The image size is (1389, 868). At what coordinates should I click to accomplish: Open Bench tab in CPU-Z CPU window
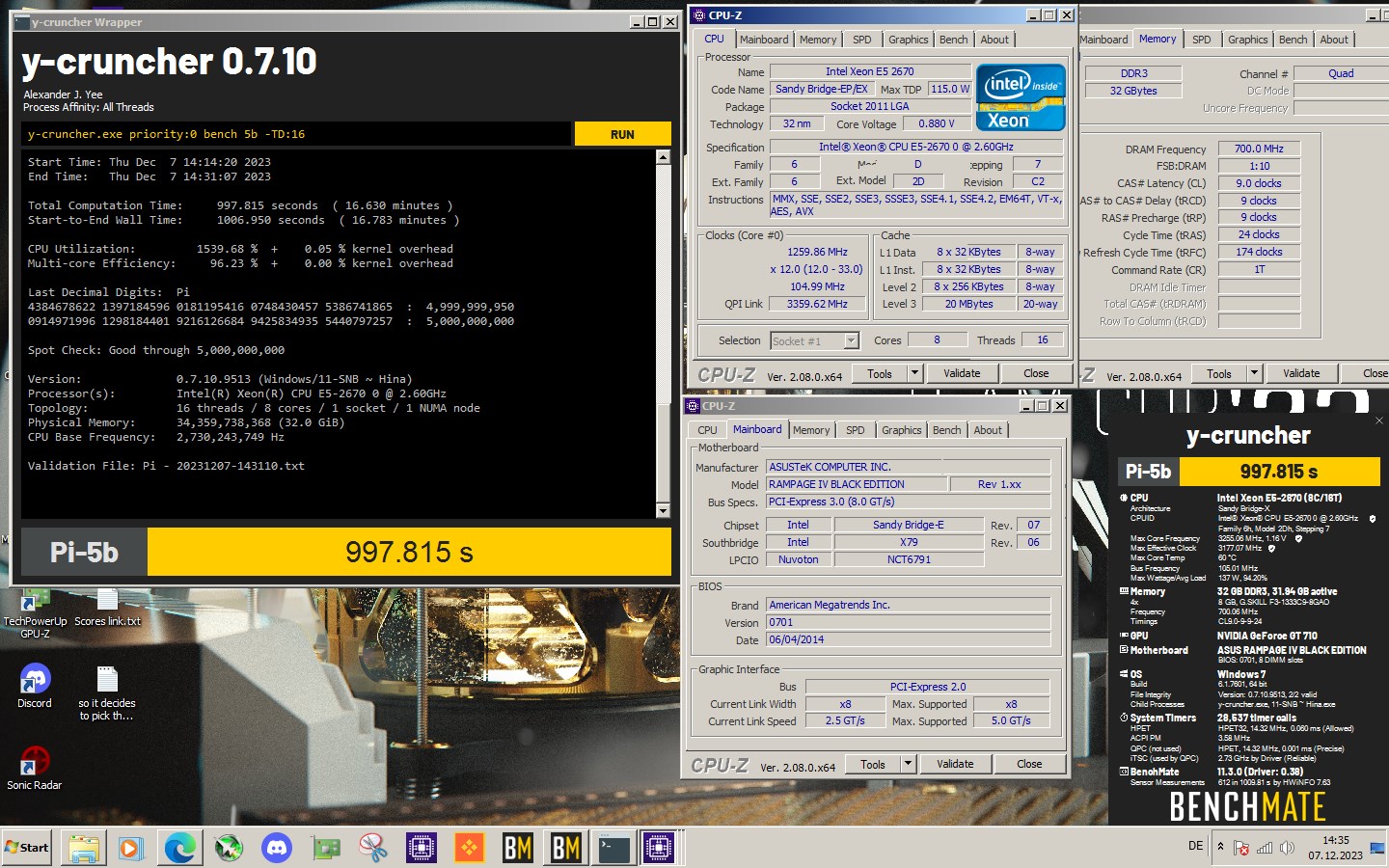(953, 40)
